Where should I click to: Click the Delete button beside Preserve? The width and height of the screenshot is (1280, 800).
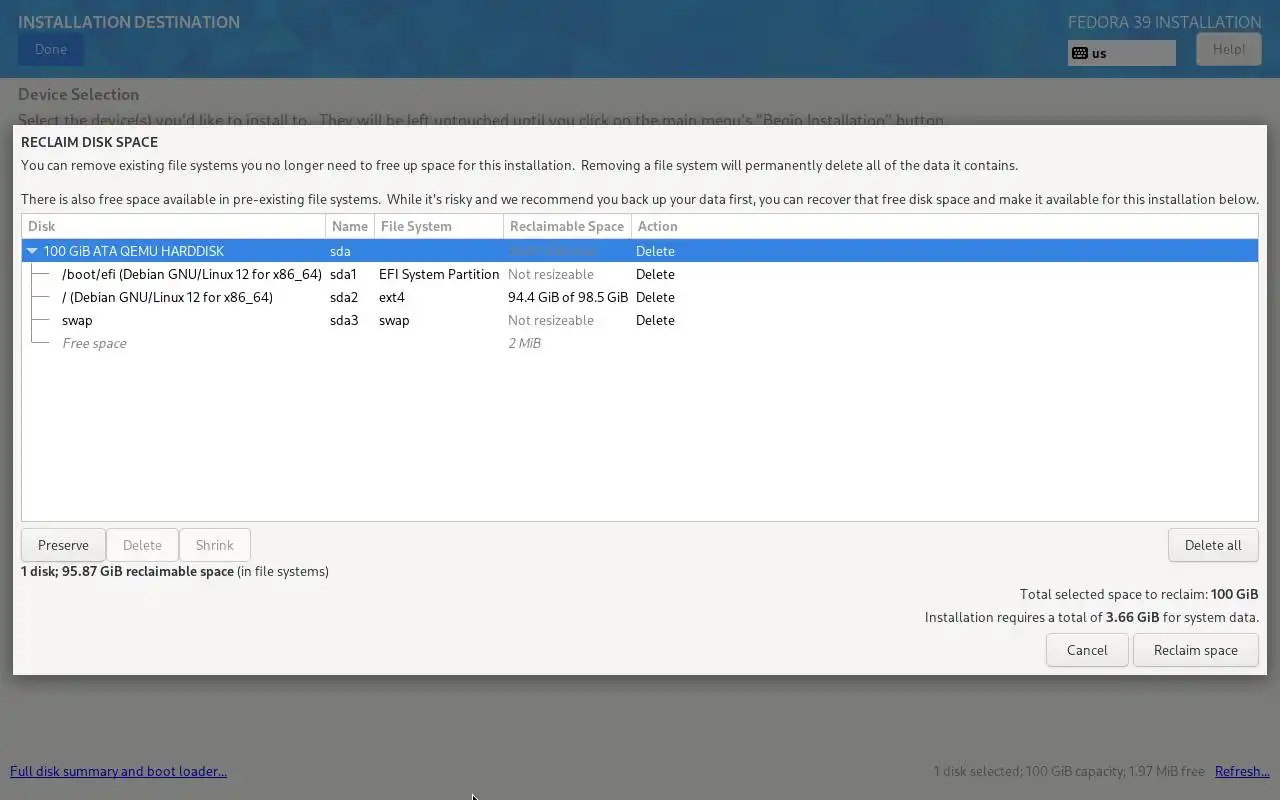[x=142, y=545]
